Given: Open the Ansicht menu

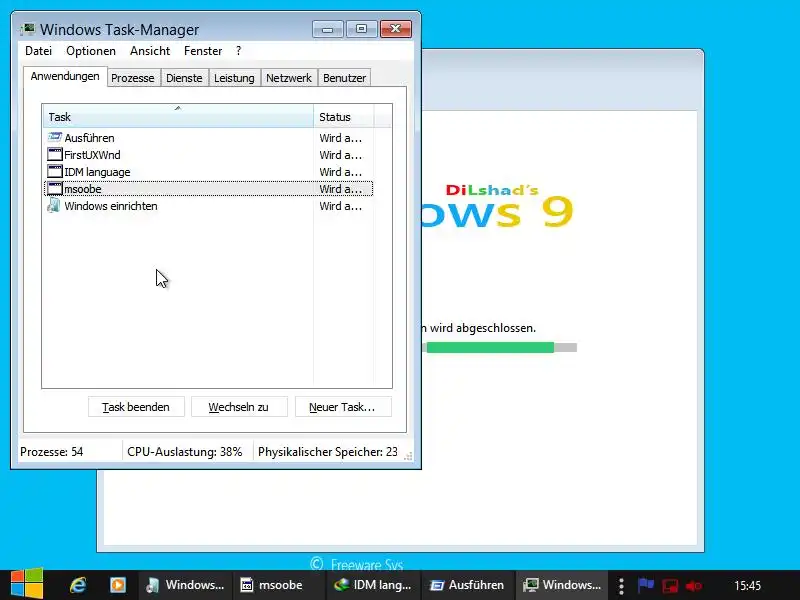Looking at the screenshot, I should (x=149, y=51).
